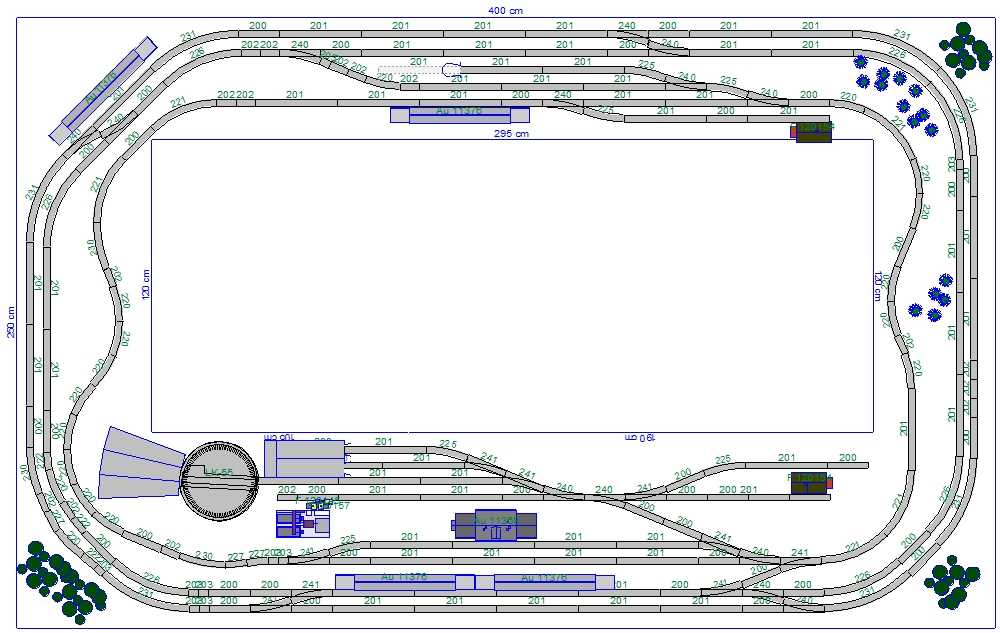Click the 120154 building at lower right
The height and width of the screenshot is (633, 1000).
[x=811, y=483]
